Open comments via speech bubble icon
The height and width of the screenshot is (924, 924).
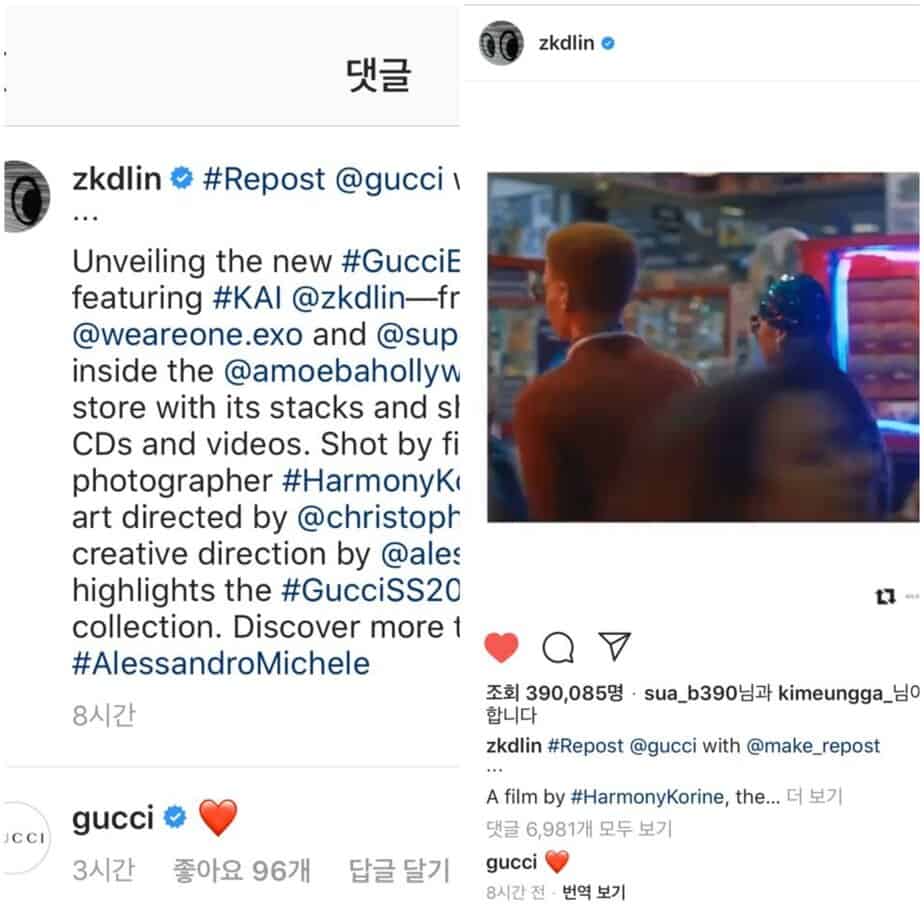[x=557, y=648]
